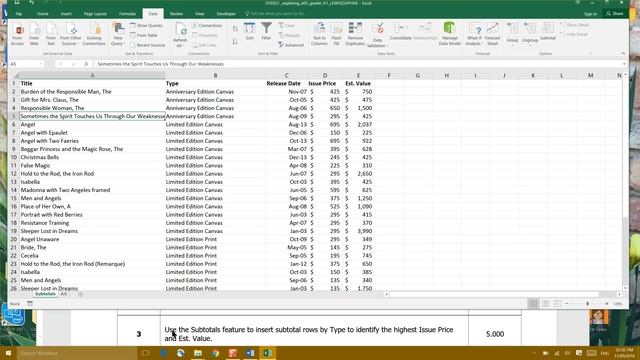Click the From Web data icon

(34, 34)
